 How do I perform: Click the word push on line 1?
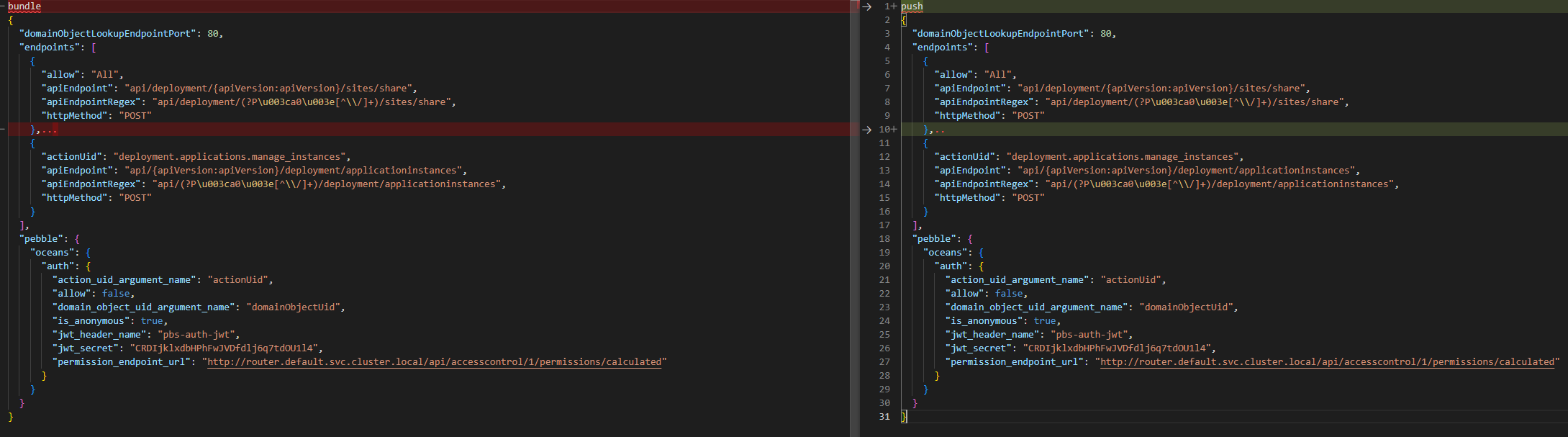coord(912,6)
